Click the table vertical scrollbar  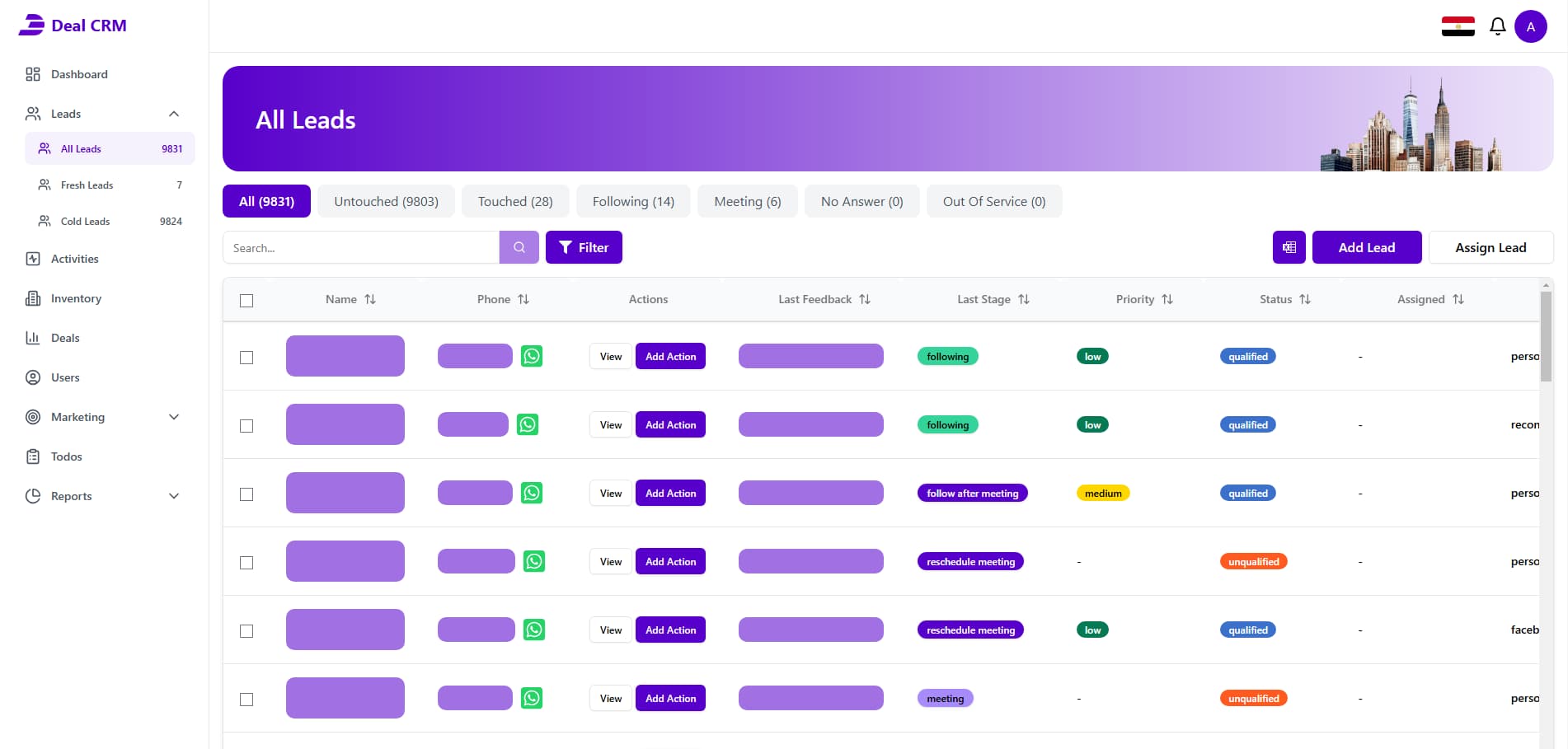[1546, 338]
